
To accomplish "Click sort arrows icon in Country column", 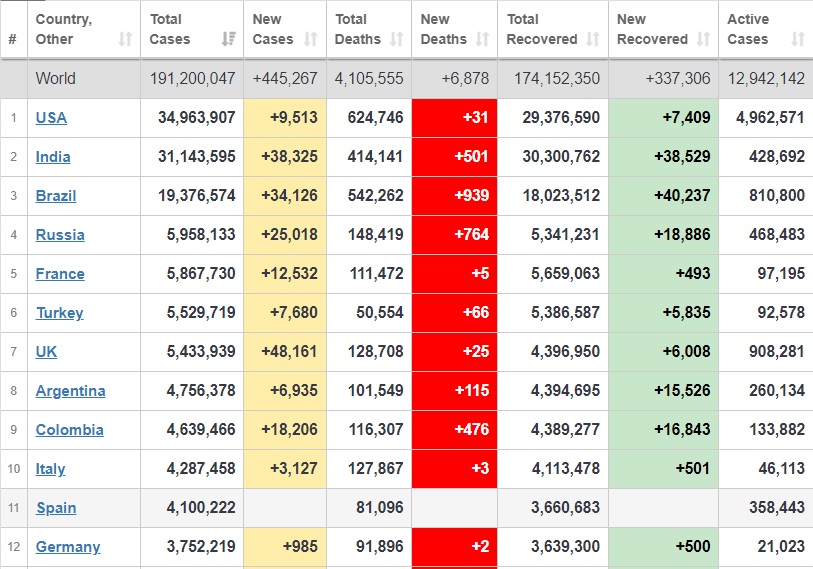I will (125, 40).
